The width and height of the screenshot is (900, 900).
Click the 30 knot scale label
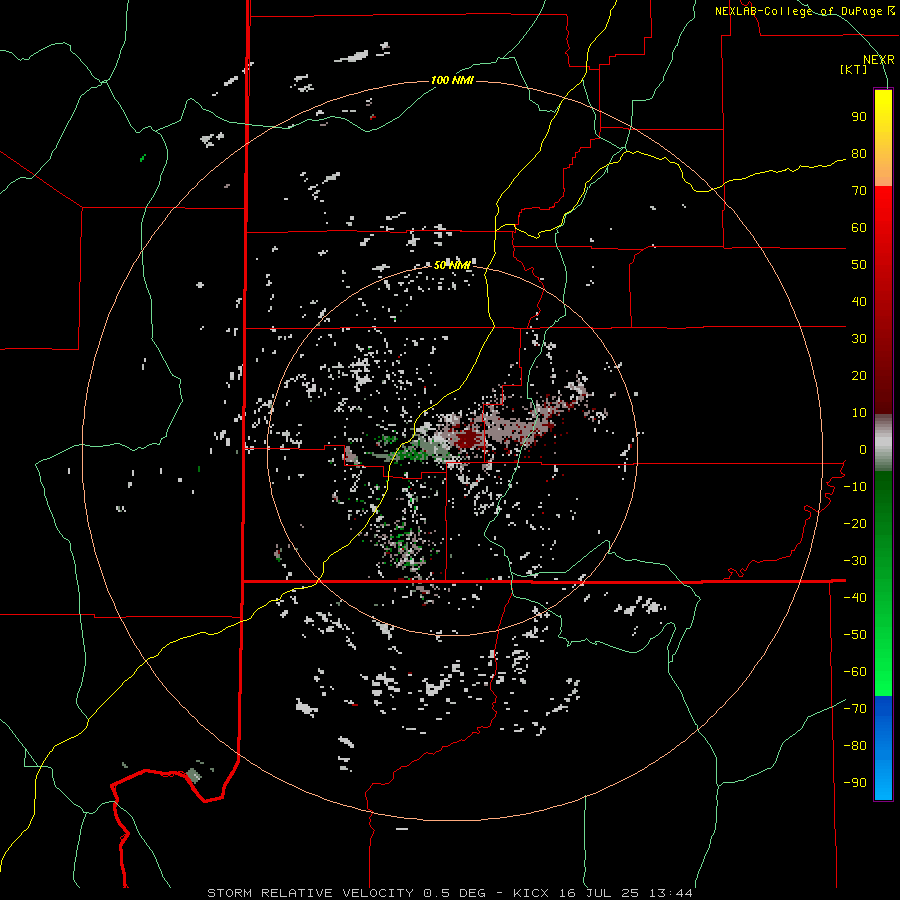(859, 339)
